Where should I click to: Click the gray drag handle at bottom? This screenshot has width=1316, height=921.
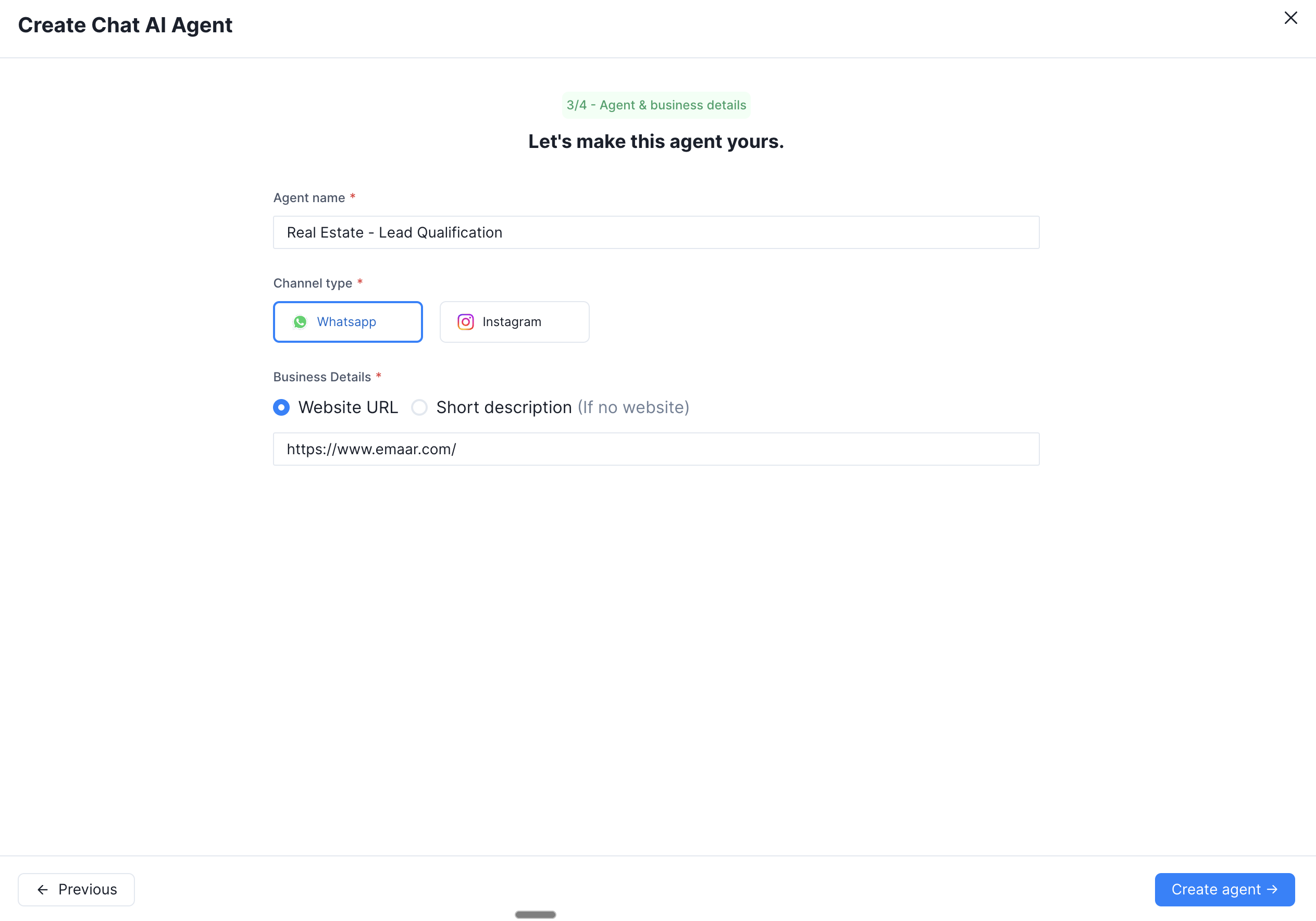[536, 915]
